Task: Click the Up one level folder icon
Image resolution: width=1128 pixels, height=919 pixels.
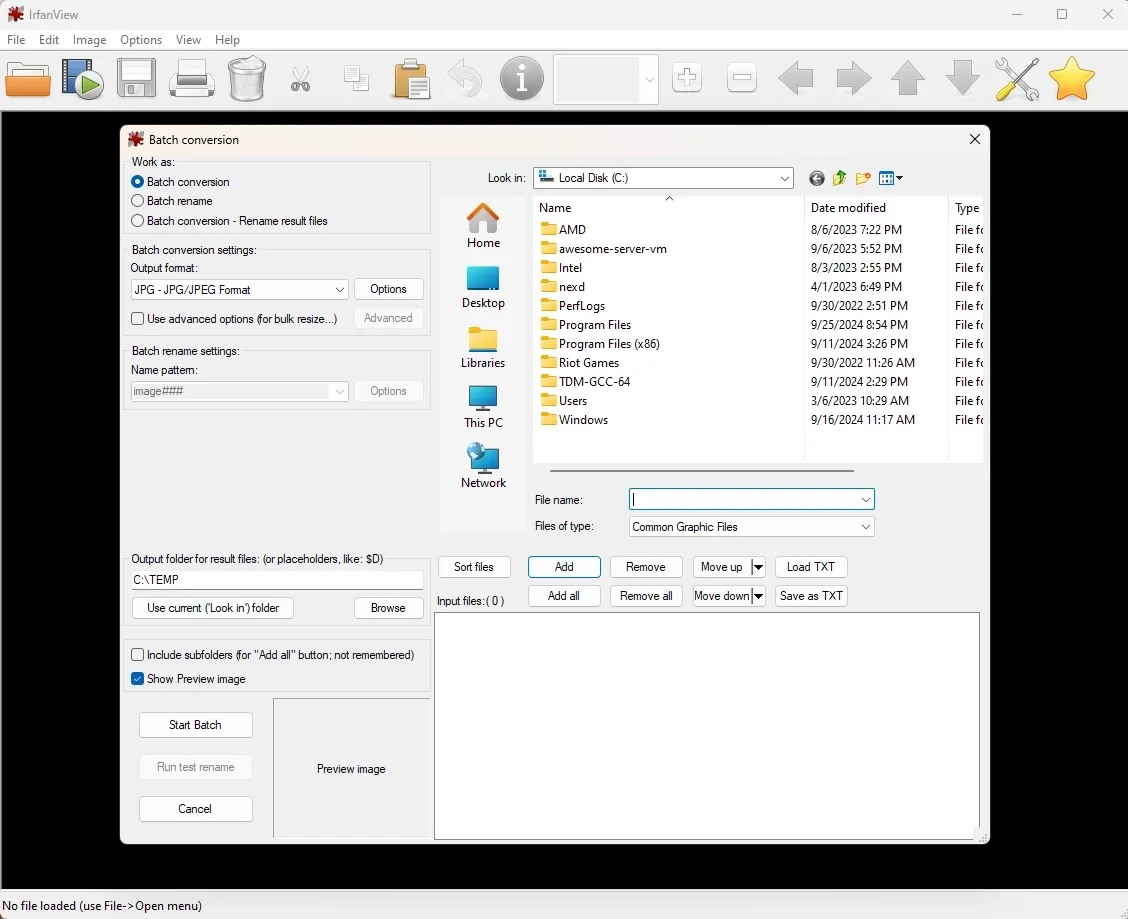Action: (x=840, y=178)
